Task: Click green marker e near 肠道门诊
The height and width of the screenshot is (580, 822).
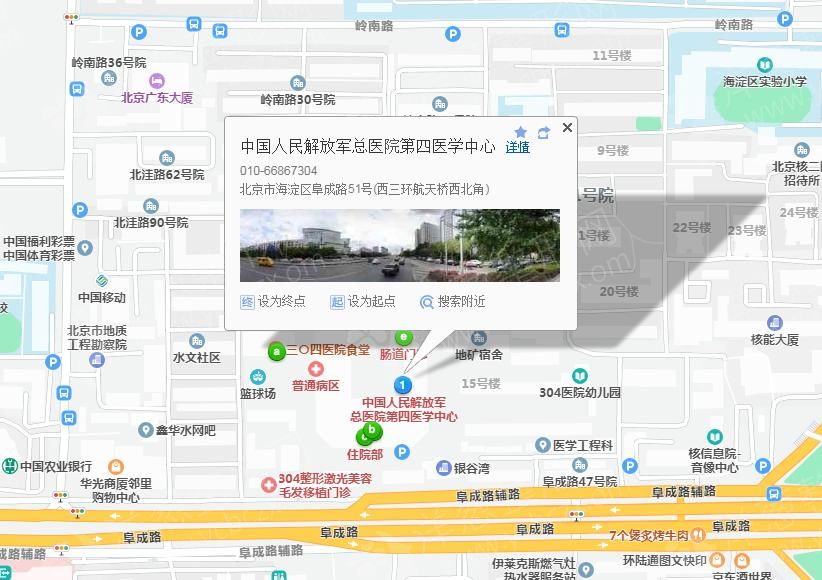Action: tap(403, 337)
